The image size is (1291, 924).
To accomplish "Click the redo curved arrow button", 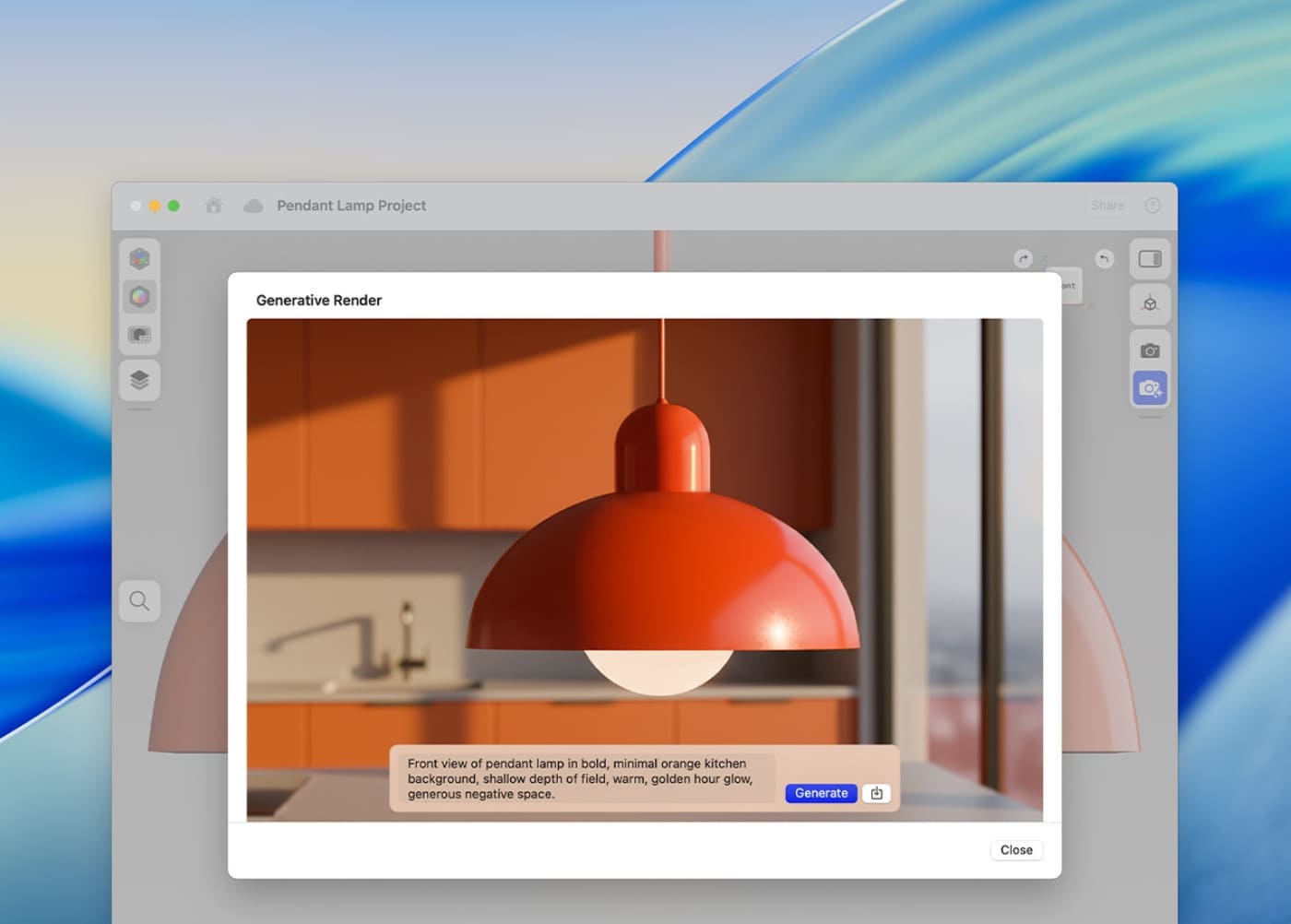I will [x=1023, y=259].
